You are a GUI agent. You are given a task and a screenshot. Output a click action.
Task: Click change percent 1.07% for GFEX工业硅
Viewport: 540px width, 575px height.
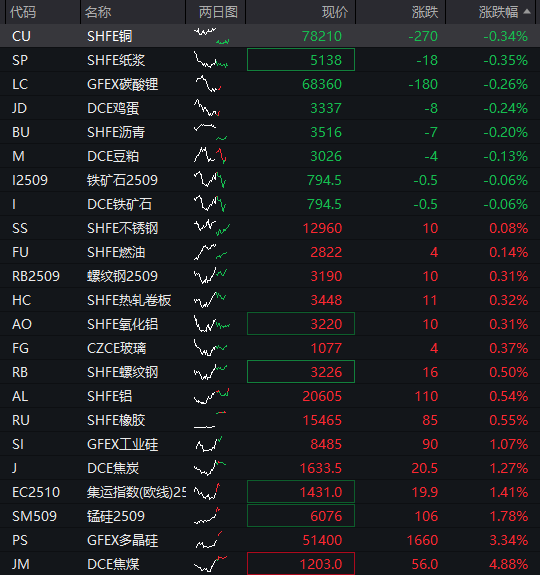[x=509, y=444]
